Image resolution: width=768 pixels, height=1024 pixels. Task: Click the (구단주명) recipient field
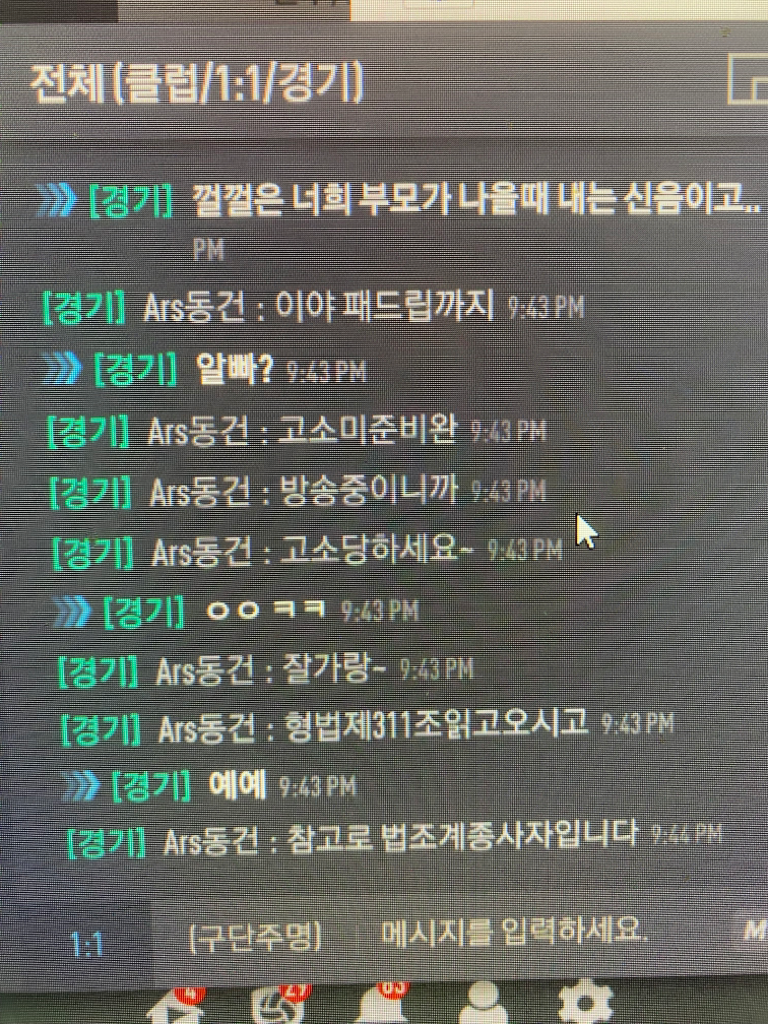[x=255, y=937]
